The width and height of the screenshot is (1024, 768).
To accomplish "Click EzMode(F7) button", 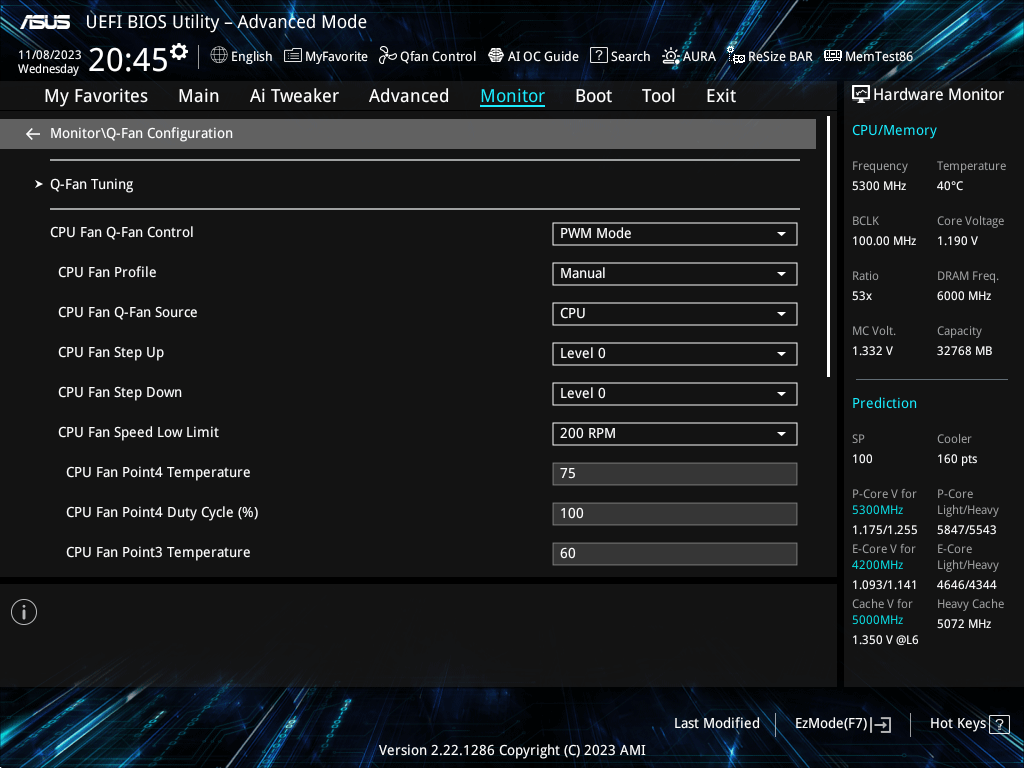I will (842, 724).
